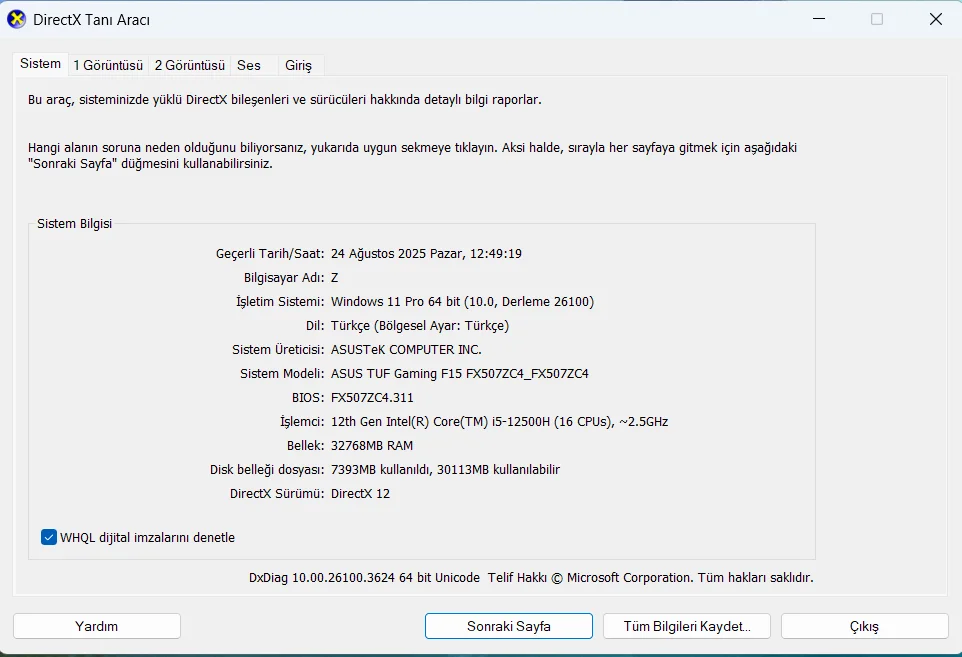Click the Geçerli Tarih/Saat label

click(x=270, y=253)
